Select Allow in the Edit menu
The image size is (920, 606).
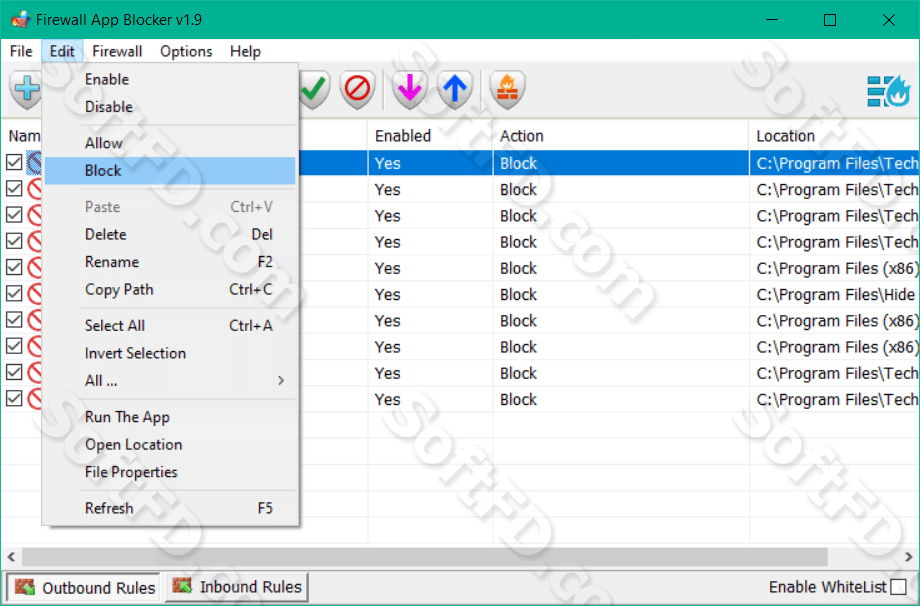point(170,143)
